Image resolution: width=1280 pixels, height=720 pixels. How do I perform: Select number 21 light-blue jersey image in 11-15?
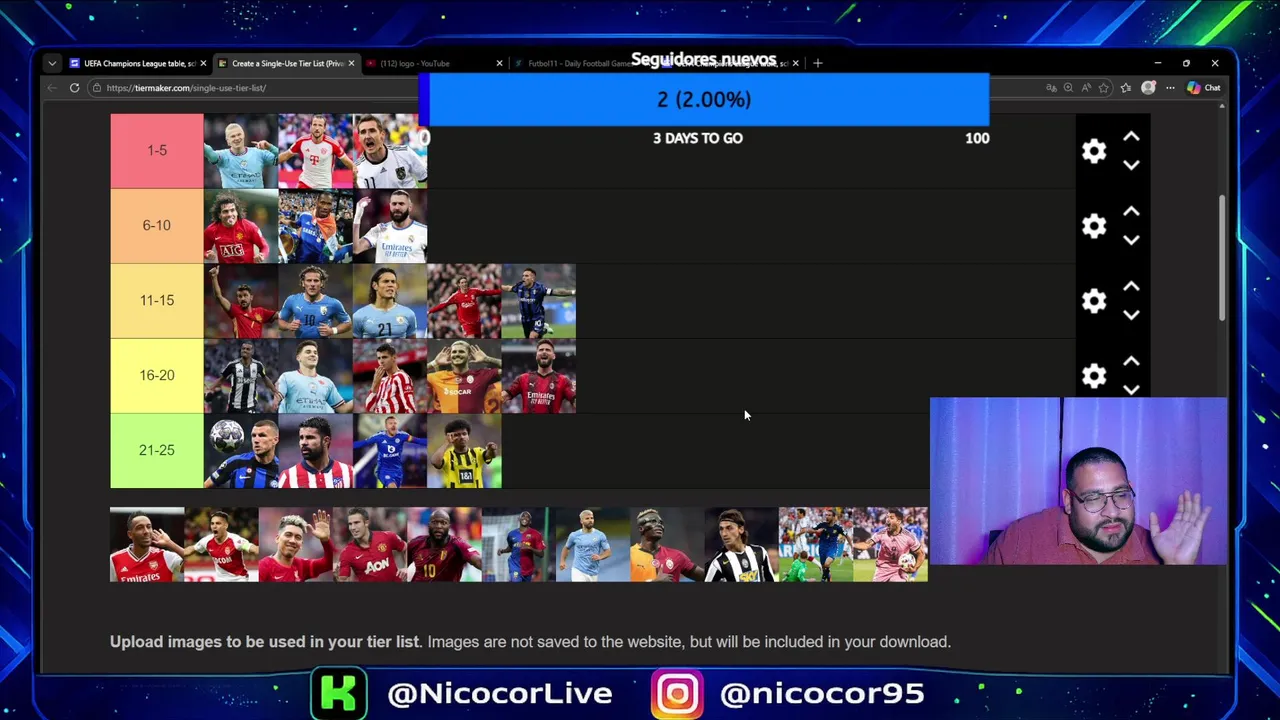pyautogui.click(x=390, y=301)
